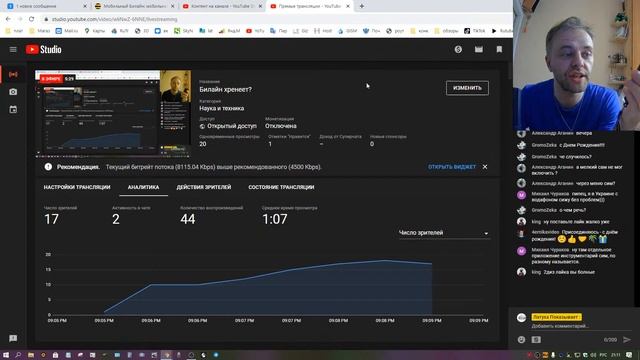
Task: Open the Skyfy bookmark
Action: [x=184, y=31]
